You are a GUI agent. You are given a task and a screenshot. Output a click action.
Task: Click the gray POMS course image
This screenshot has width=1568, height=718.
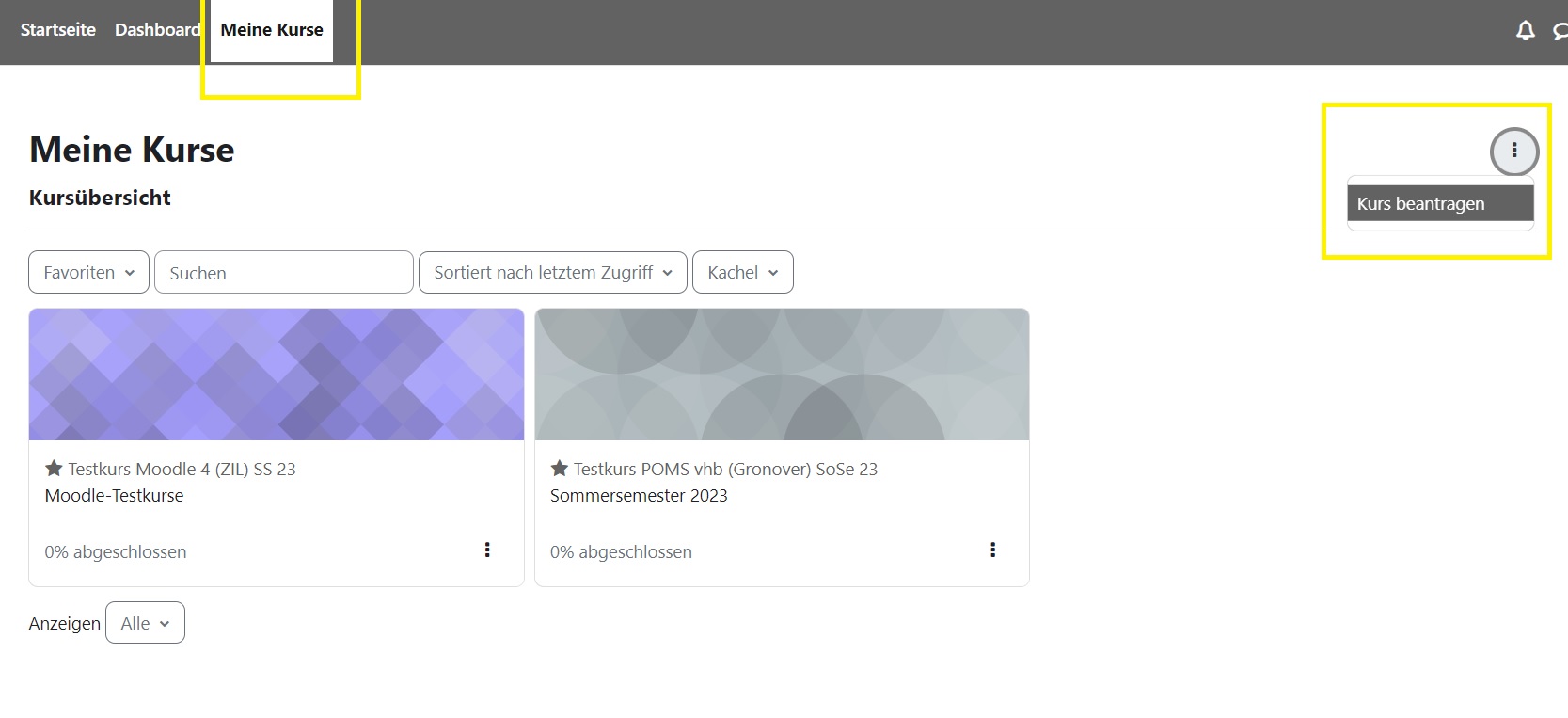[x=782, y=375]
